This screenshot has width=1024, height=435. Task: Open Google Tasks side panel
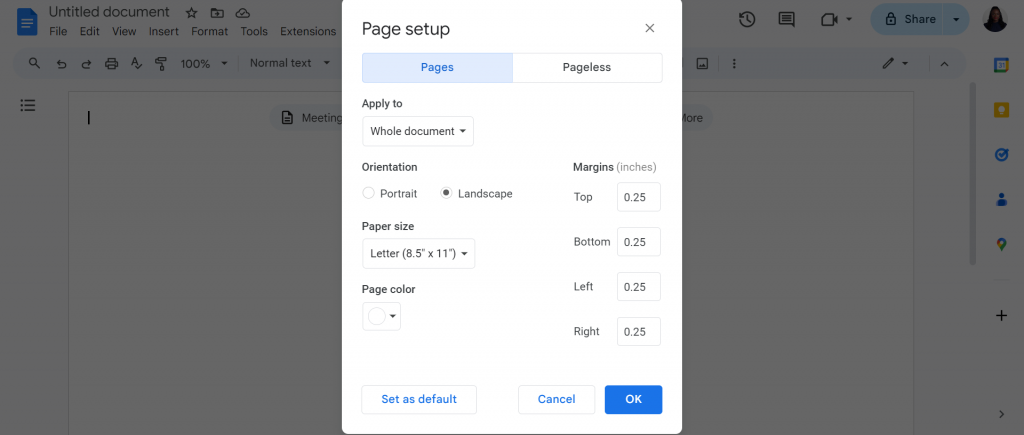pos(1001,155)
